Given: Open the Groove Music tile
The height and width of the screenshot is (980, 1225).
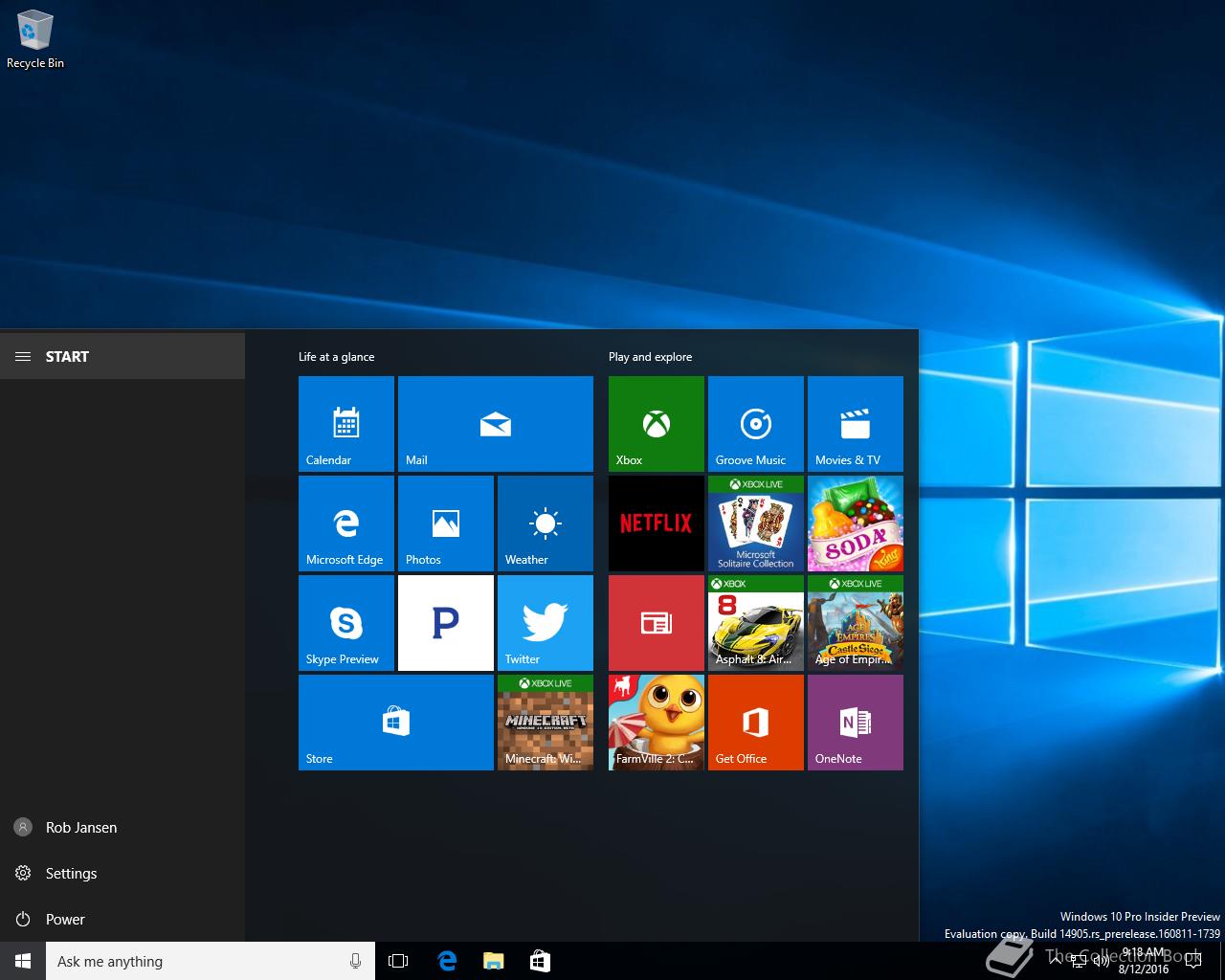Looking at the screenshot, I should click(x=756, y=423).
